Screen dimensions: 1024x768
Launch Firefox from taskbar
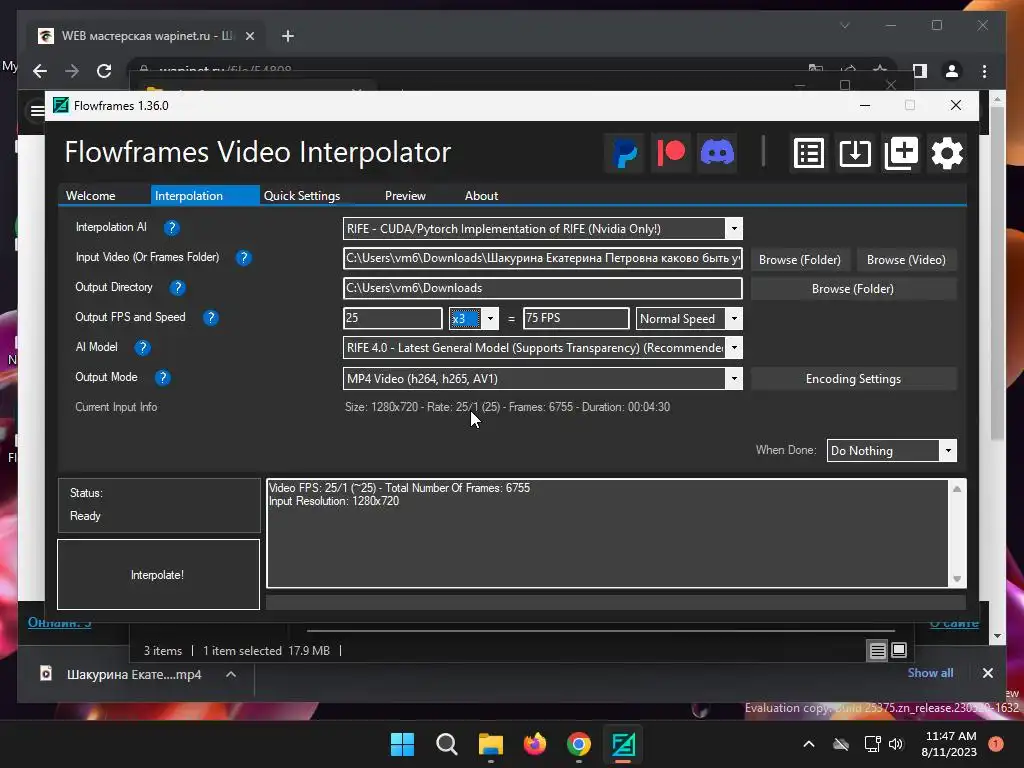535,744
